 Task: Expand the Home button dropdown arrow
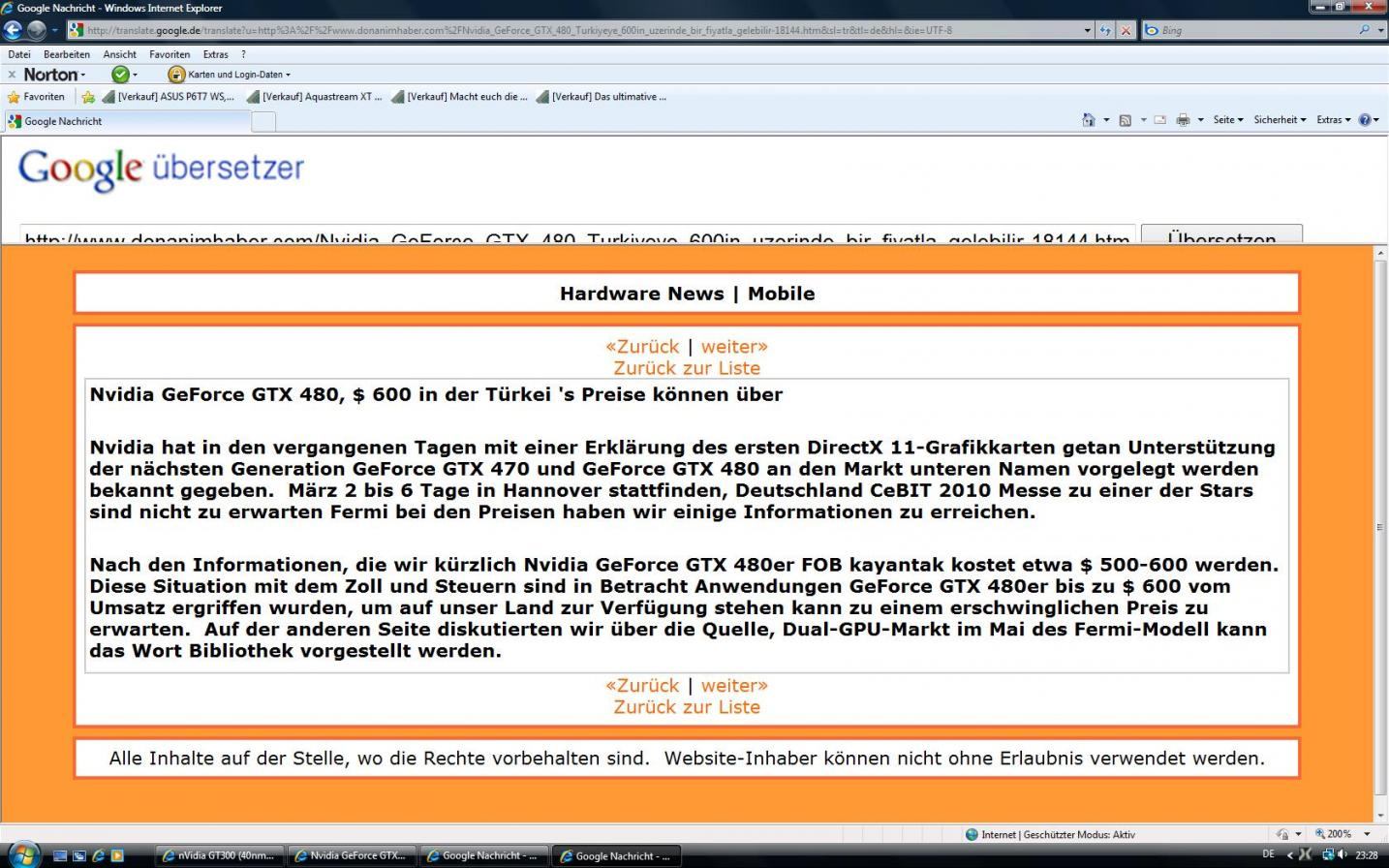click(1106, 120)
